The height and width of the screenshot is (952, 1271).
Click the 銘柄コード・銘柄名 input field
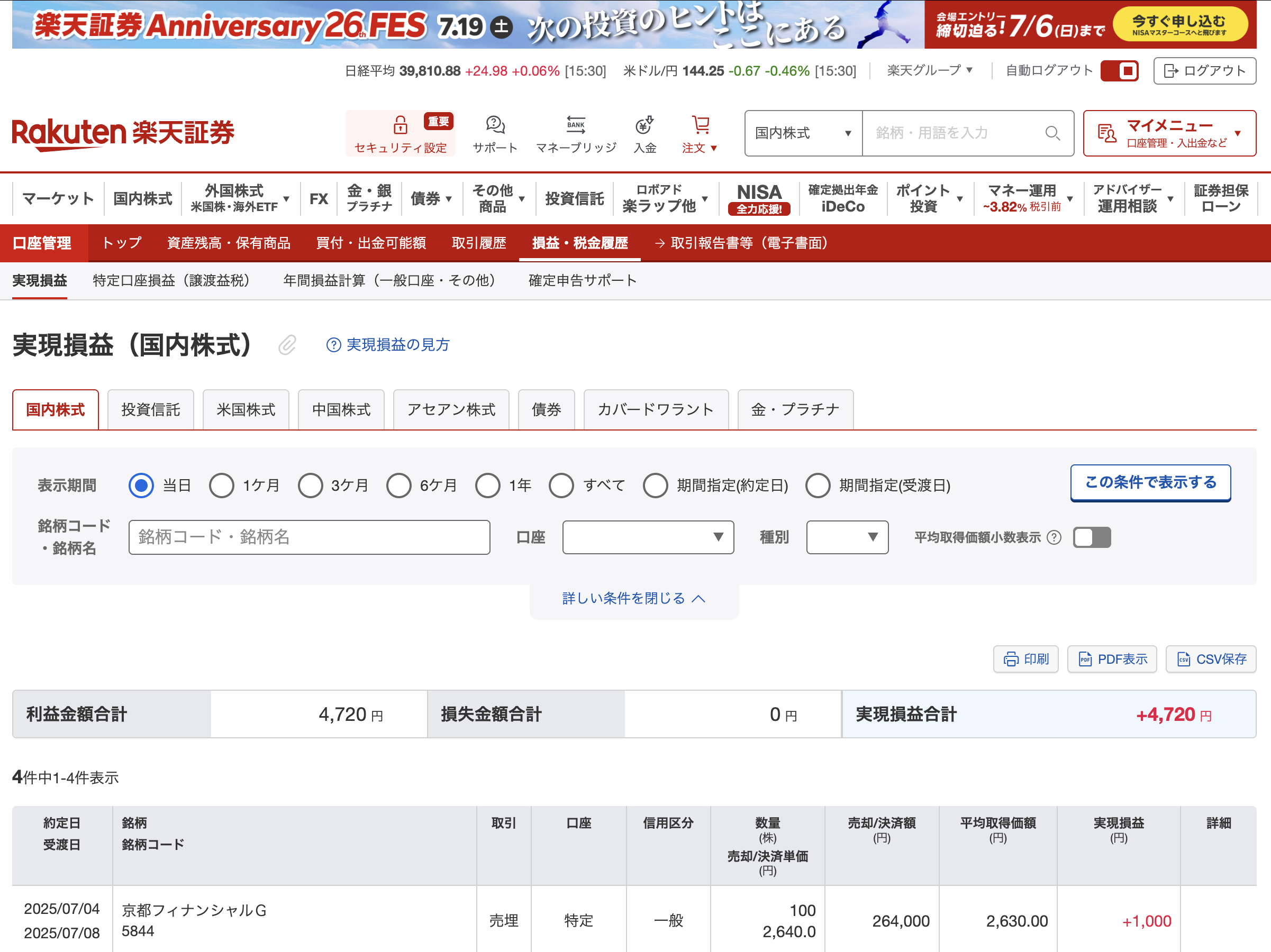pyautogui.click(x=309, y=537)
